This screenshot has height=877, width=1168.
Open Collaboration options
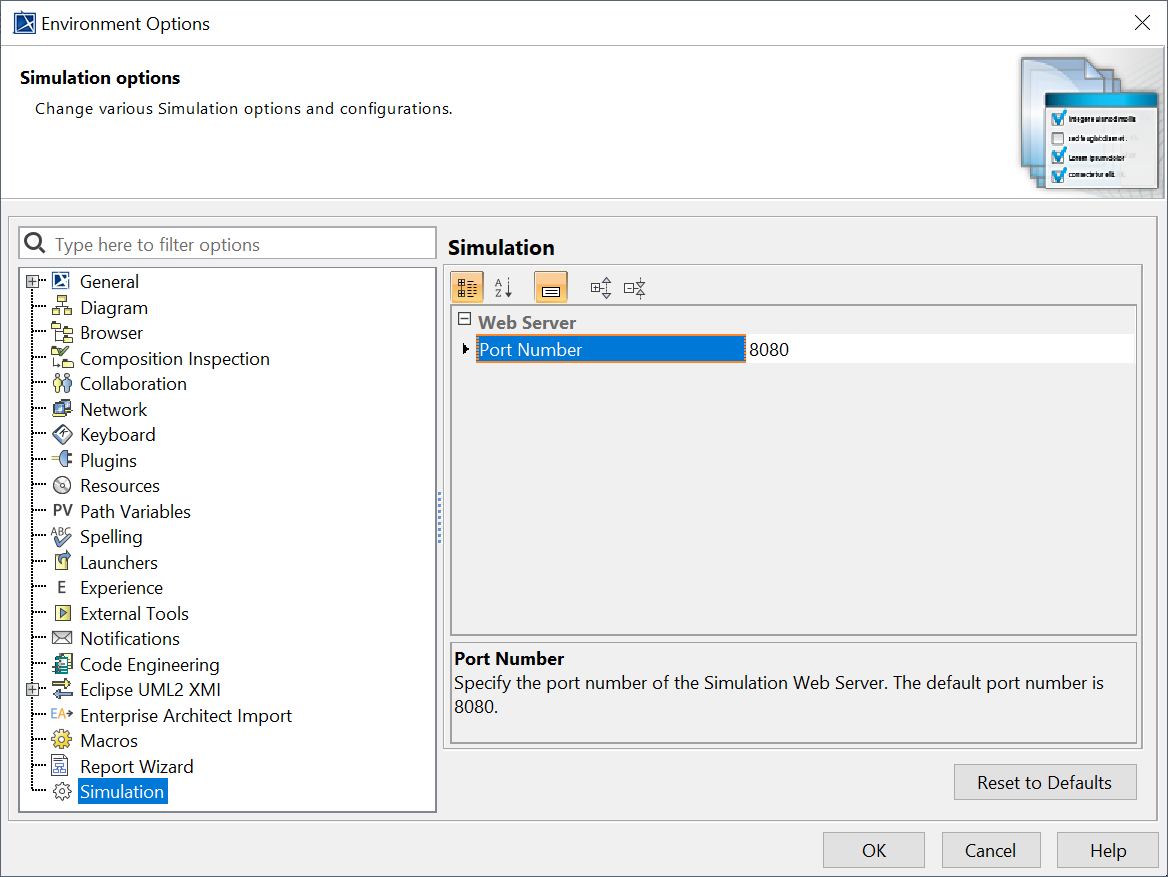point(133,384)
